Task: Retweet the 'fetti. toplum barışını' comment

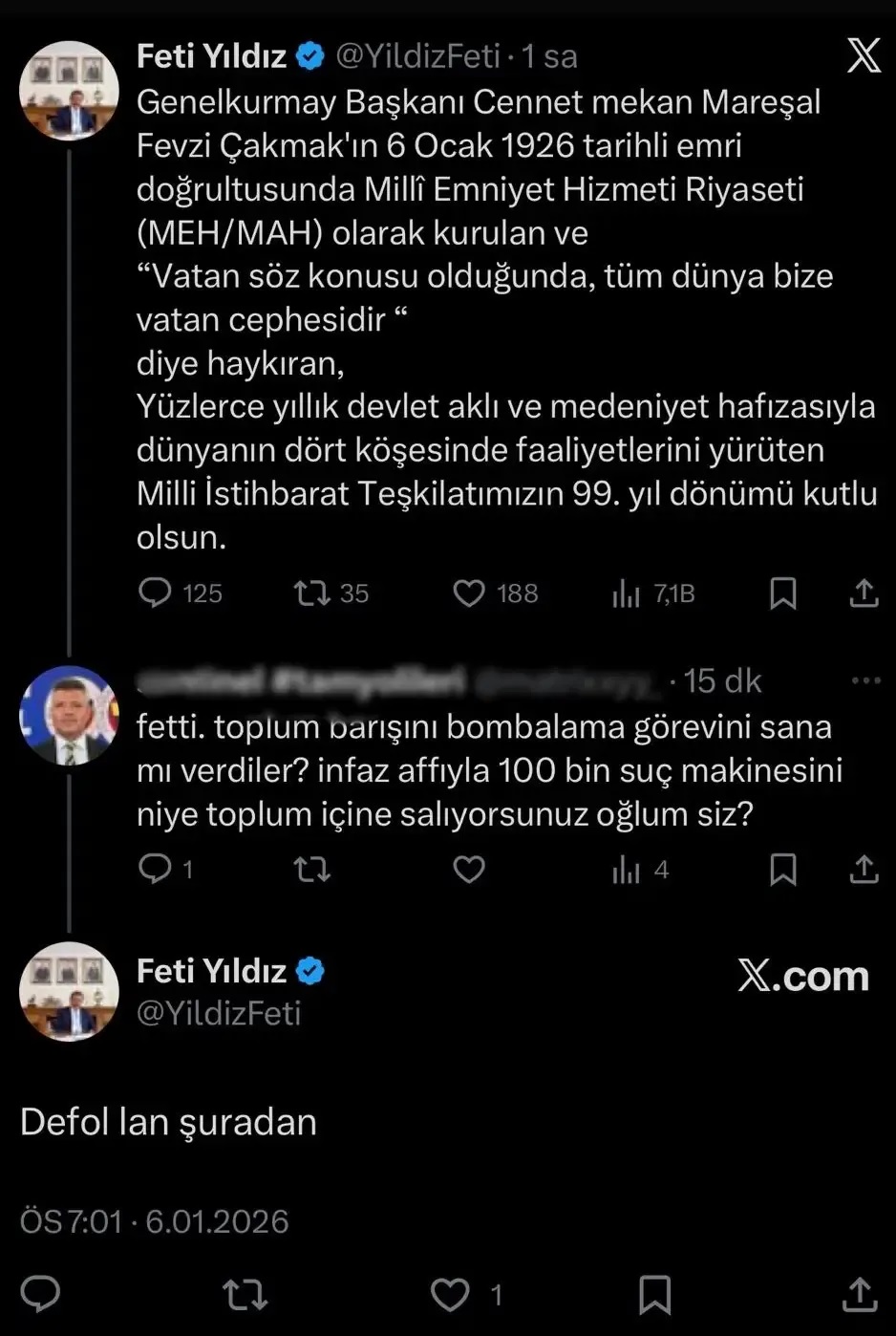Action: pyautogui.click(x=311, y=869)
